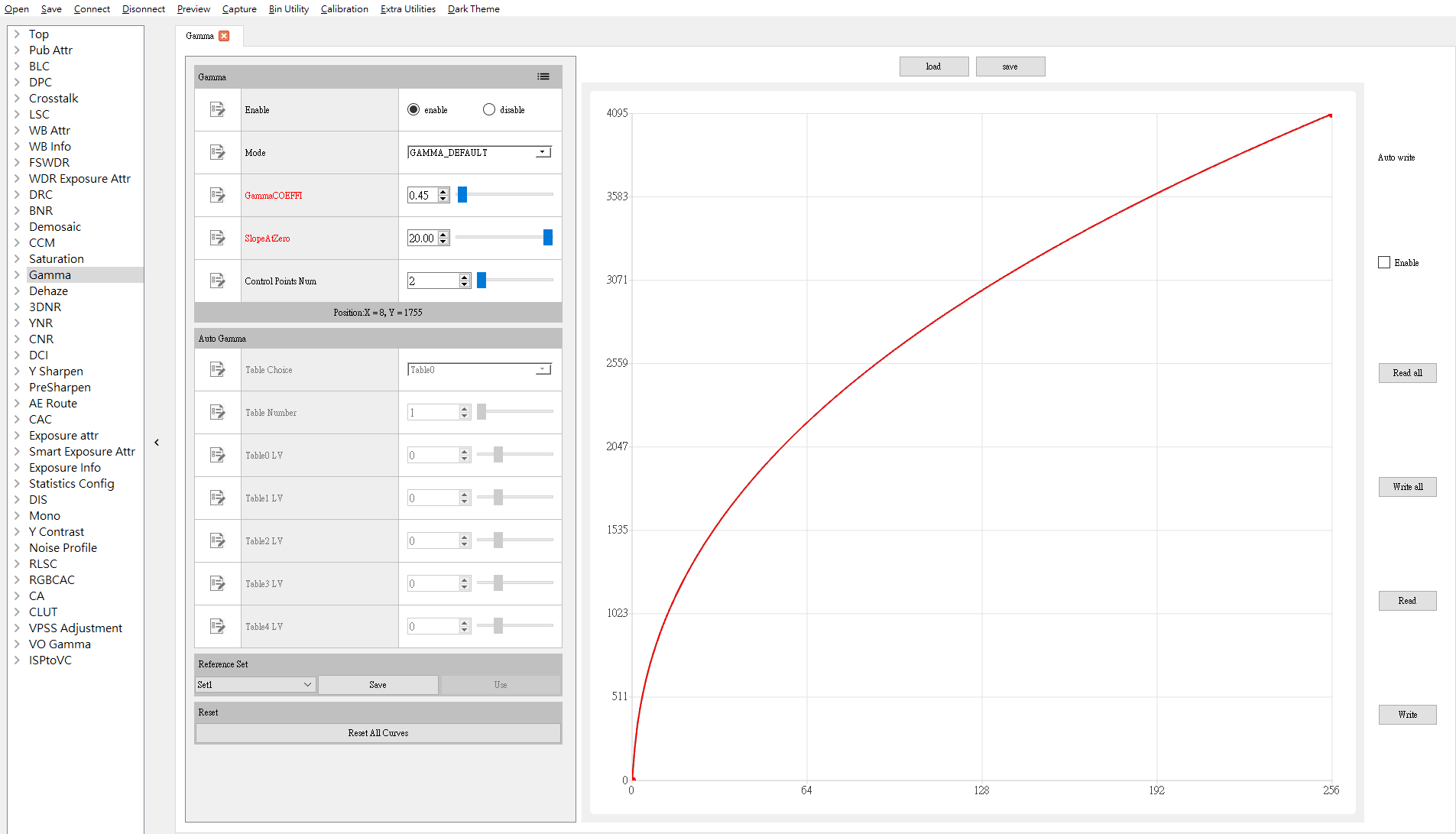The height and width of the screenshot is (834, 1456).
Task: Click the write icon beside Table3 LV
Action: (218, 584)
